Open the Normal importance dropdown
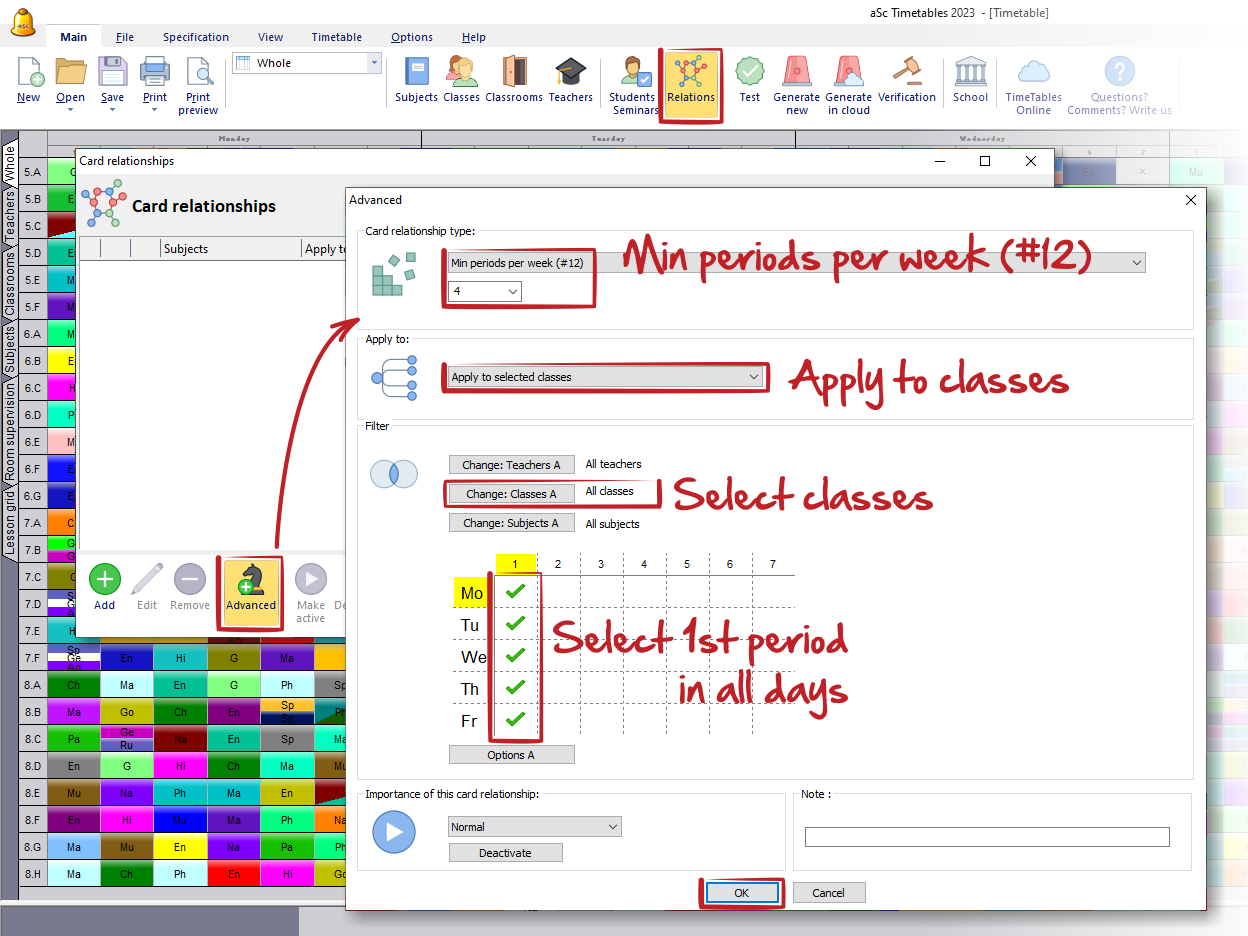Image resolution: width=1248 pixels, height=936 pixels. [x=535, y=827]
